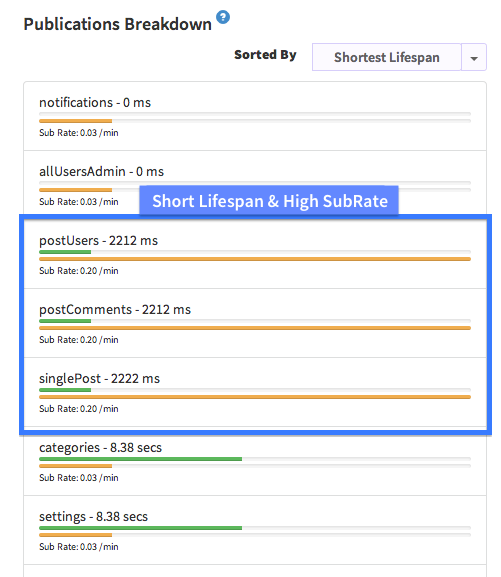Select the singlePost publication entry
The width and height of the screenshot is (501, 577).
(255, 392)
